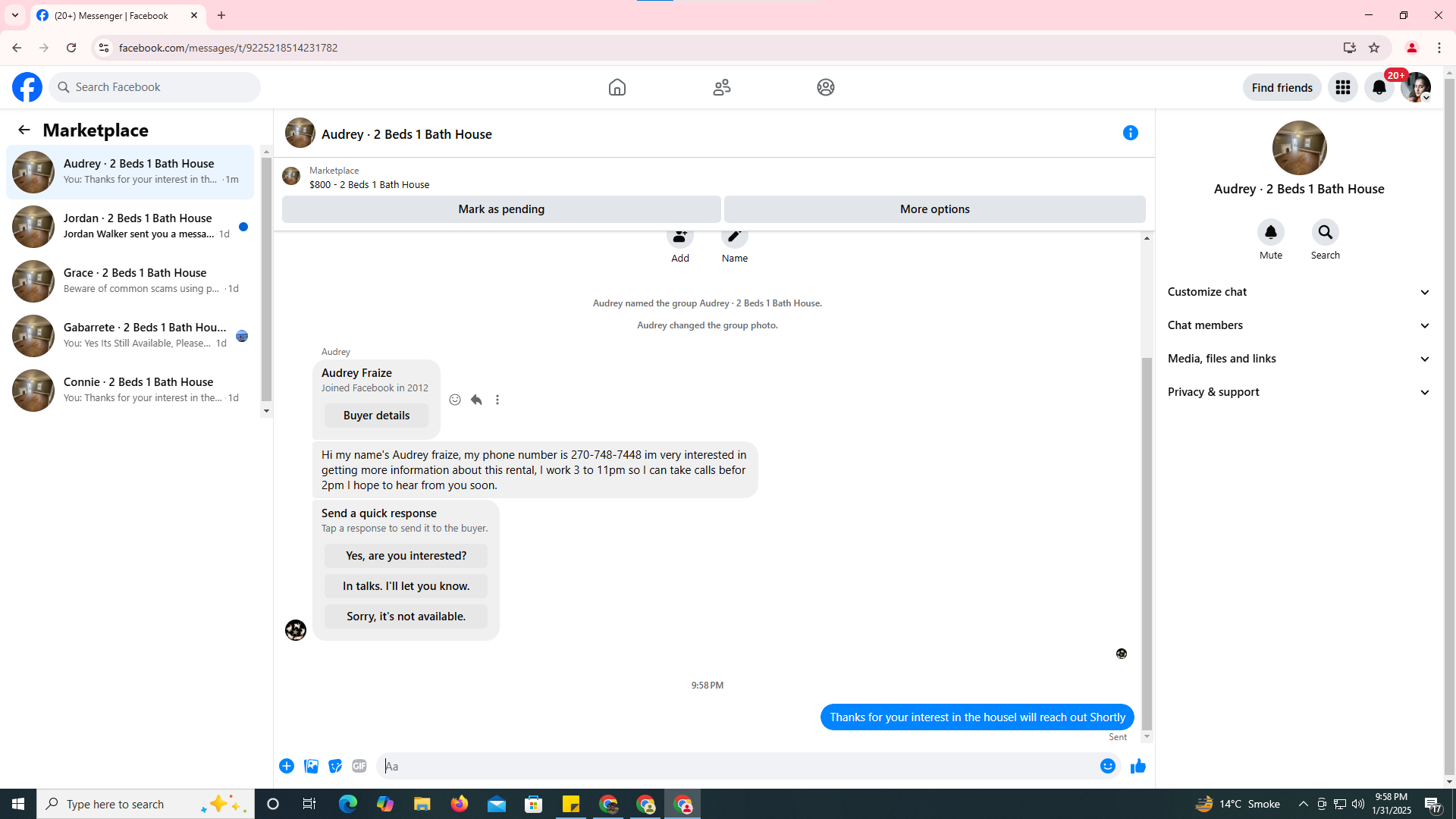This screenshot has width=1456, height=819.
Task: Click the taskbar search box
Action: [146, 804]
